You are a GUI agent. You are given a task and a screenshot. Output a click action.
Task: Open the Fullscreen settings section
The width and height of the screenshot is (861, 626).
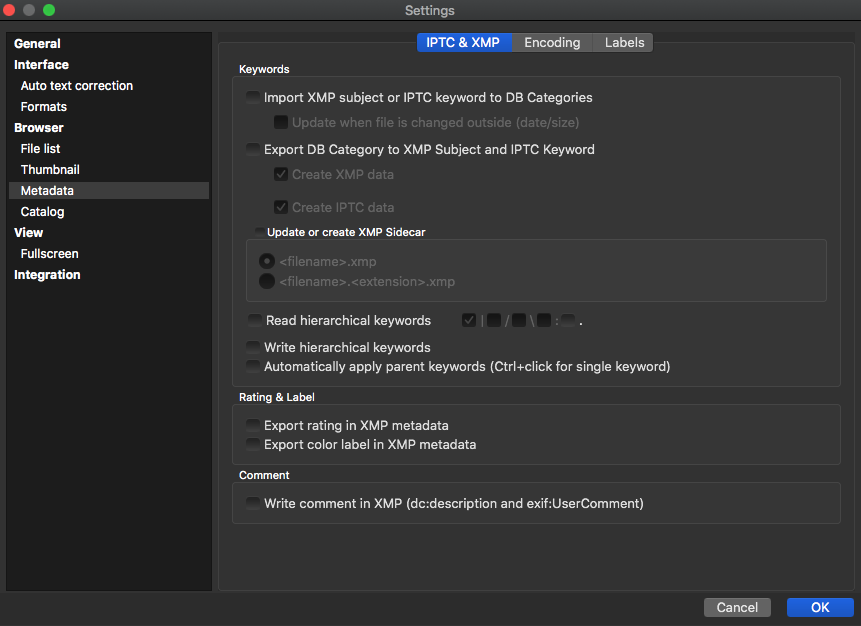(49, 254)
